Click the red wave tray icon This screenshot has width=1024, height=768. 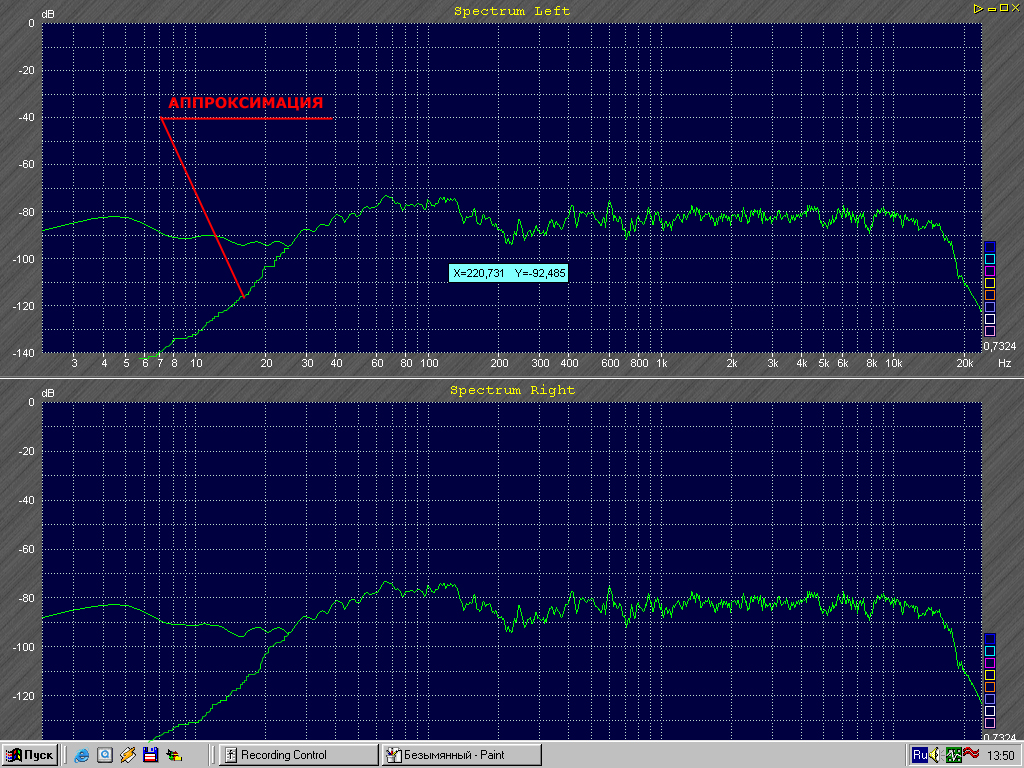[971, 755]
